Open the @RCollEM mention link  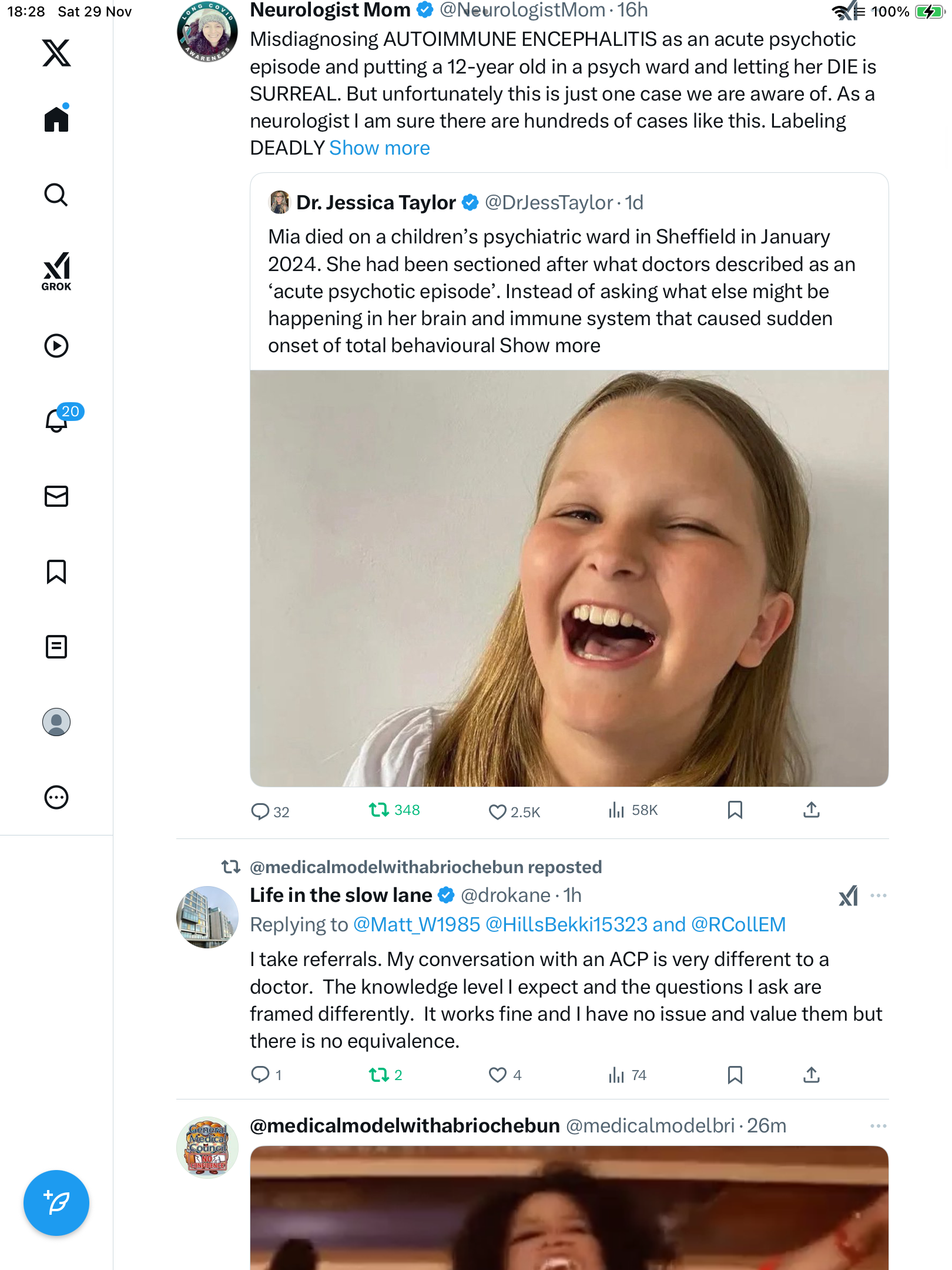pos(738,925)
